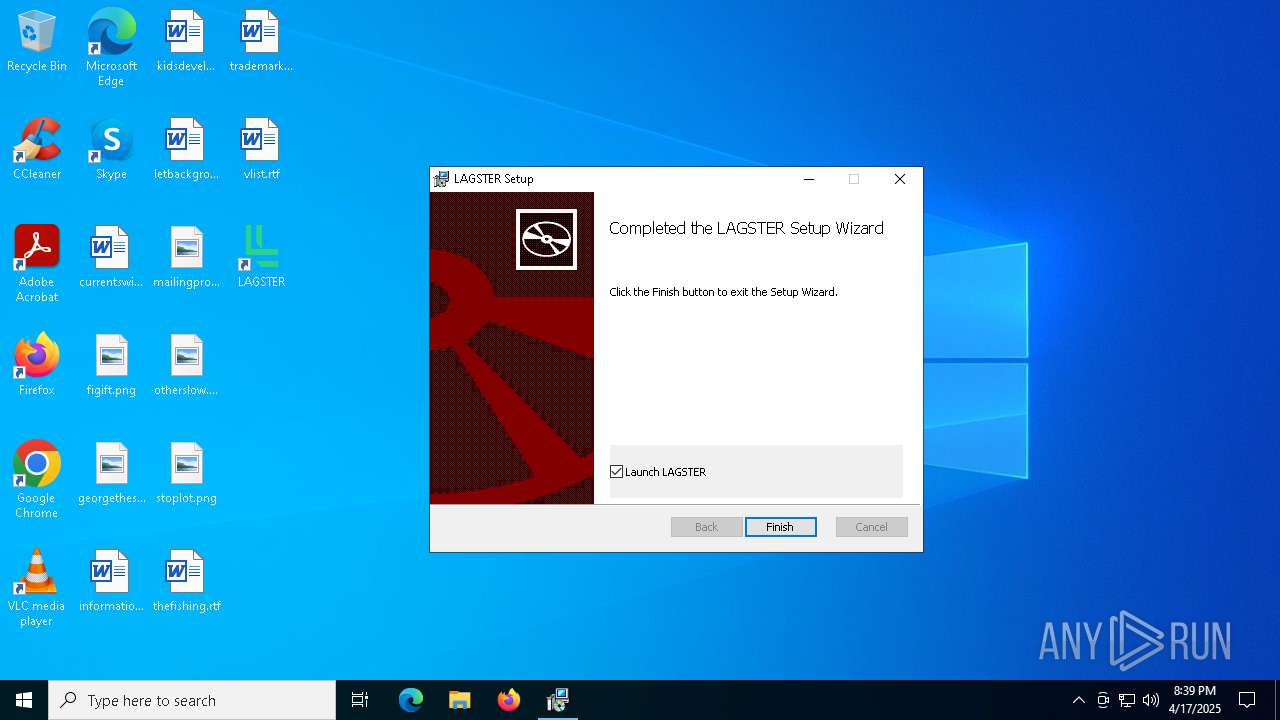Image resolution: width=1280 pixels, height=720 pixels.
Task: Select the georgethes... image file icon
Action: click(x=111, y=473)
